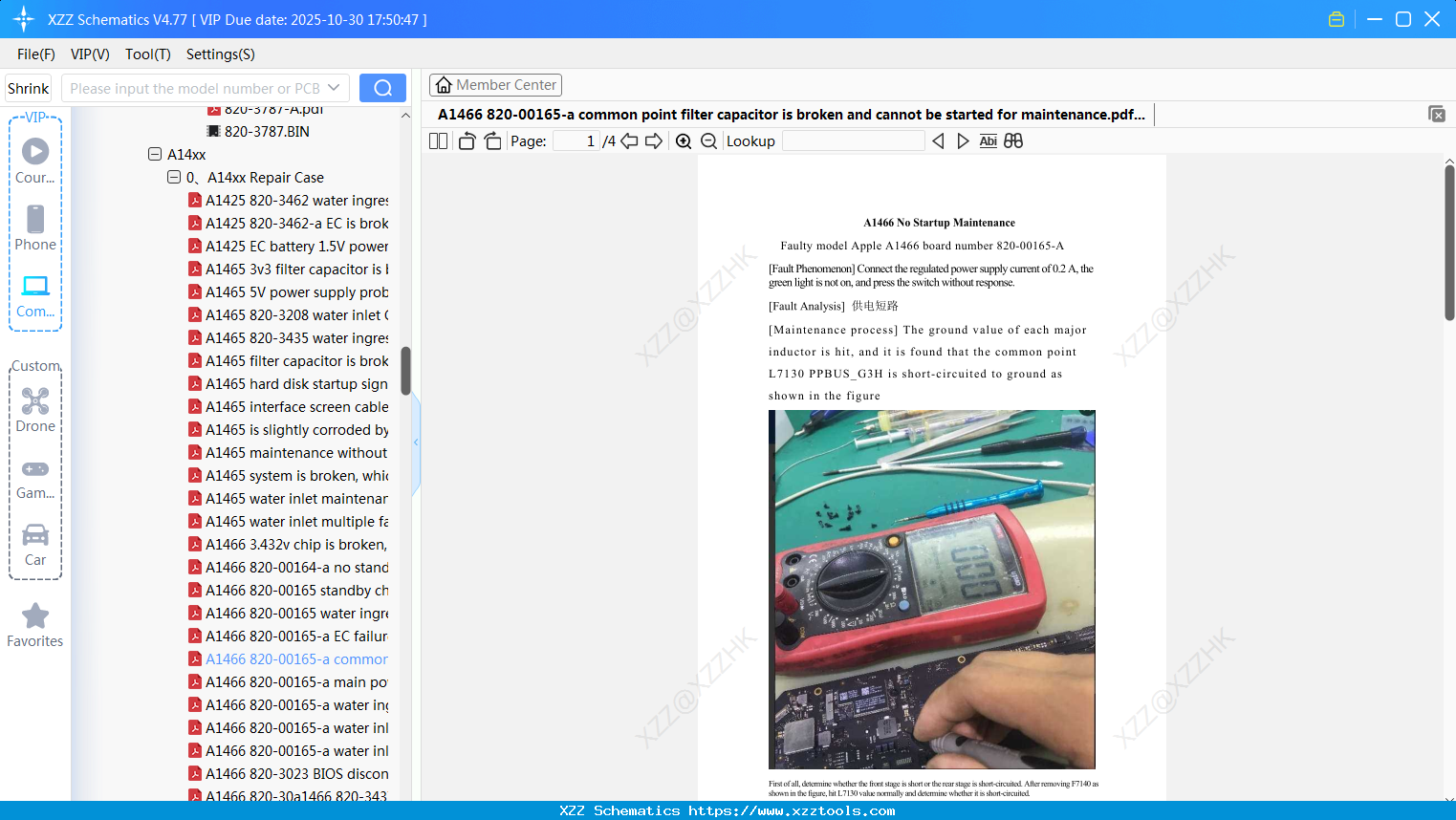Click the document viewer vertical scrollbar thumb

coord(1449,243)
